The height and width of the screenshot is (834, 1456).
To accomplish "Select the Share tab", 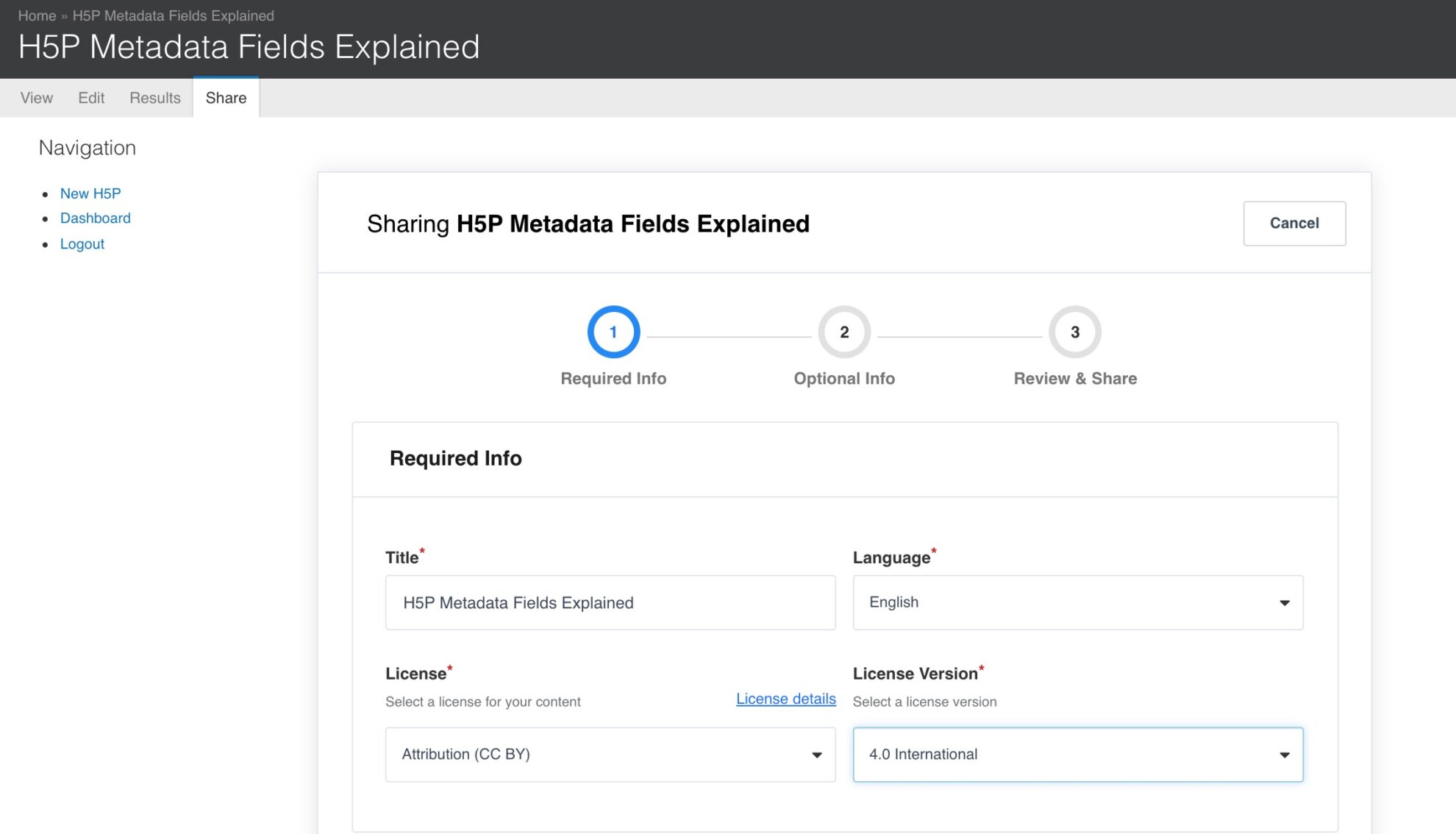I will [x=226, y=98].
